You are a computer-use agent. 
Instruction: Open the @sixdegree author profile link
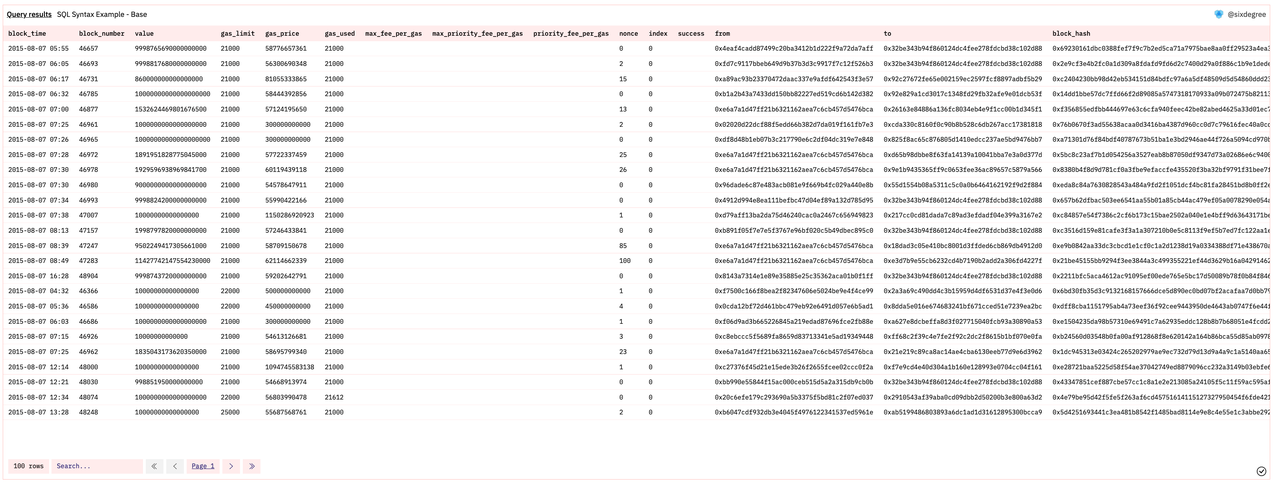tap(1248, 15)
